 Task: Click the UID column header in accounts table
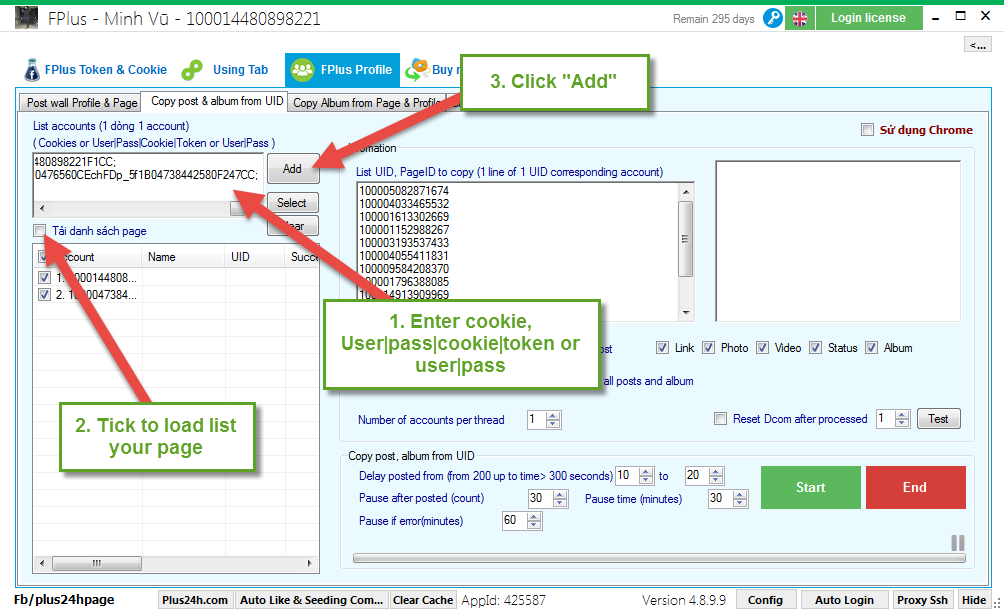[254, 257]
